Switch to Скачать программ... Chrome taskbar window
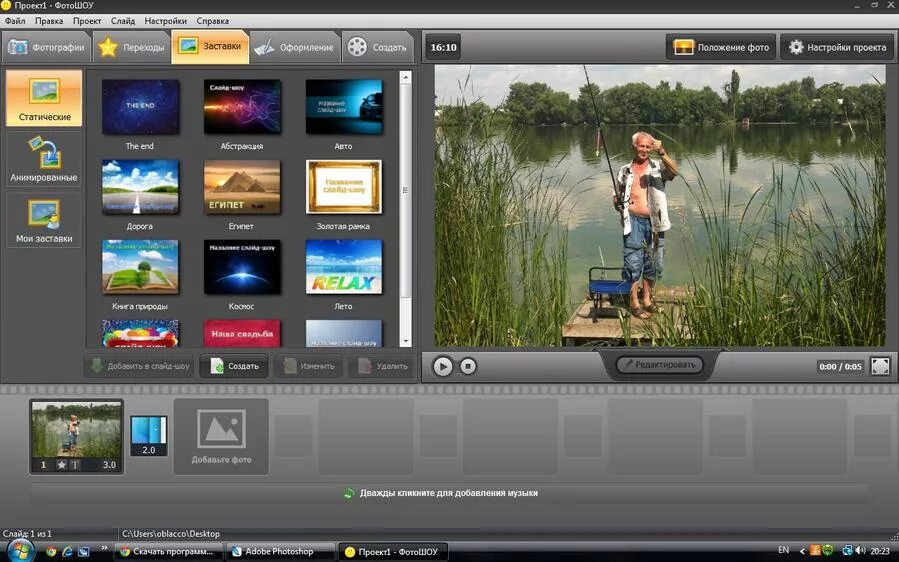The width and height of the screenshot is (899, 562). pos(170,552)
